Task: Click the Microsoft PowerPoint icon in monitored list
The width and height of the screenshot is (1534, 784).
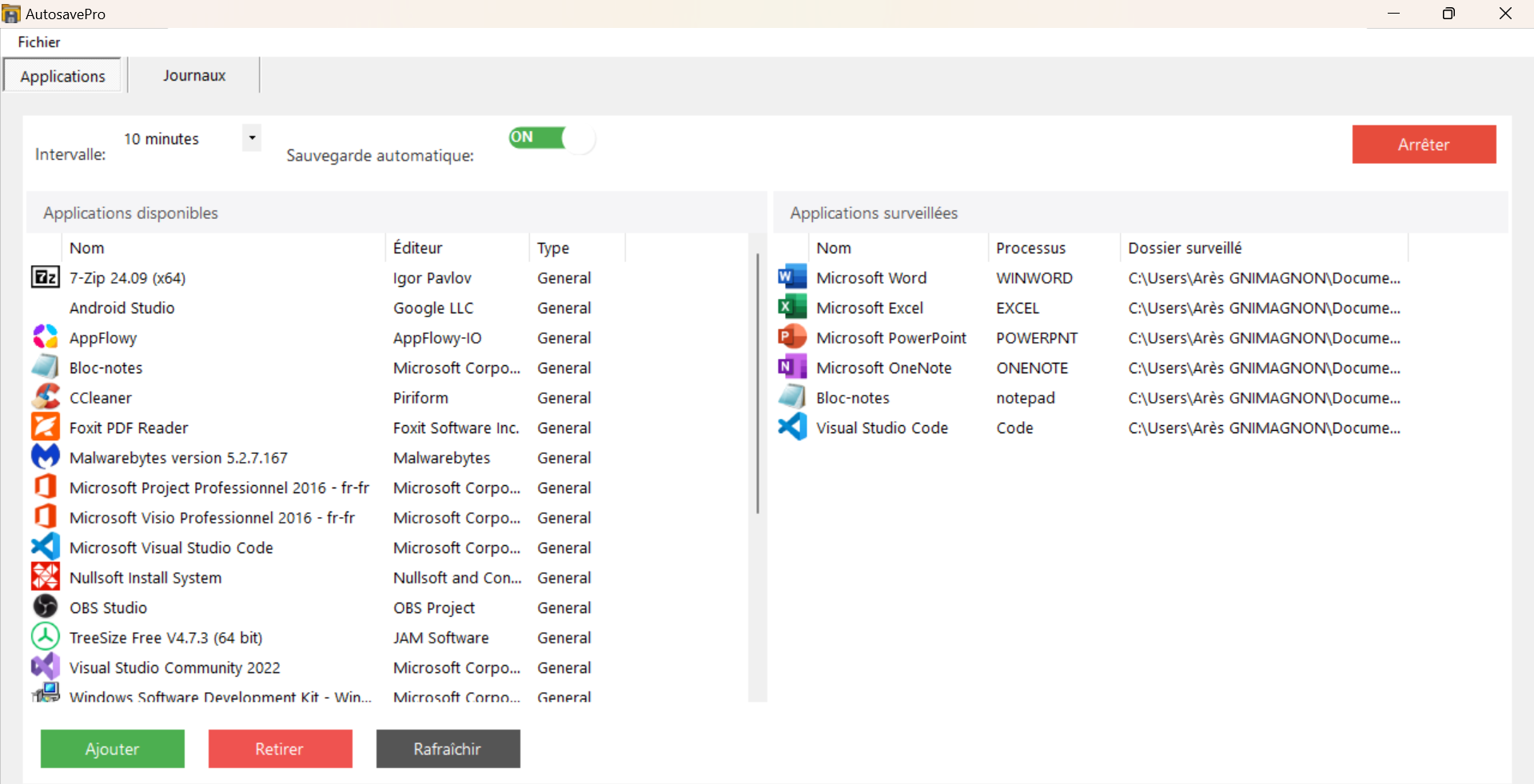Action: pyautogui.click(x=792, y=337)
